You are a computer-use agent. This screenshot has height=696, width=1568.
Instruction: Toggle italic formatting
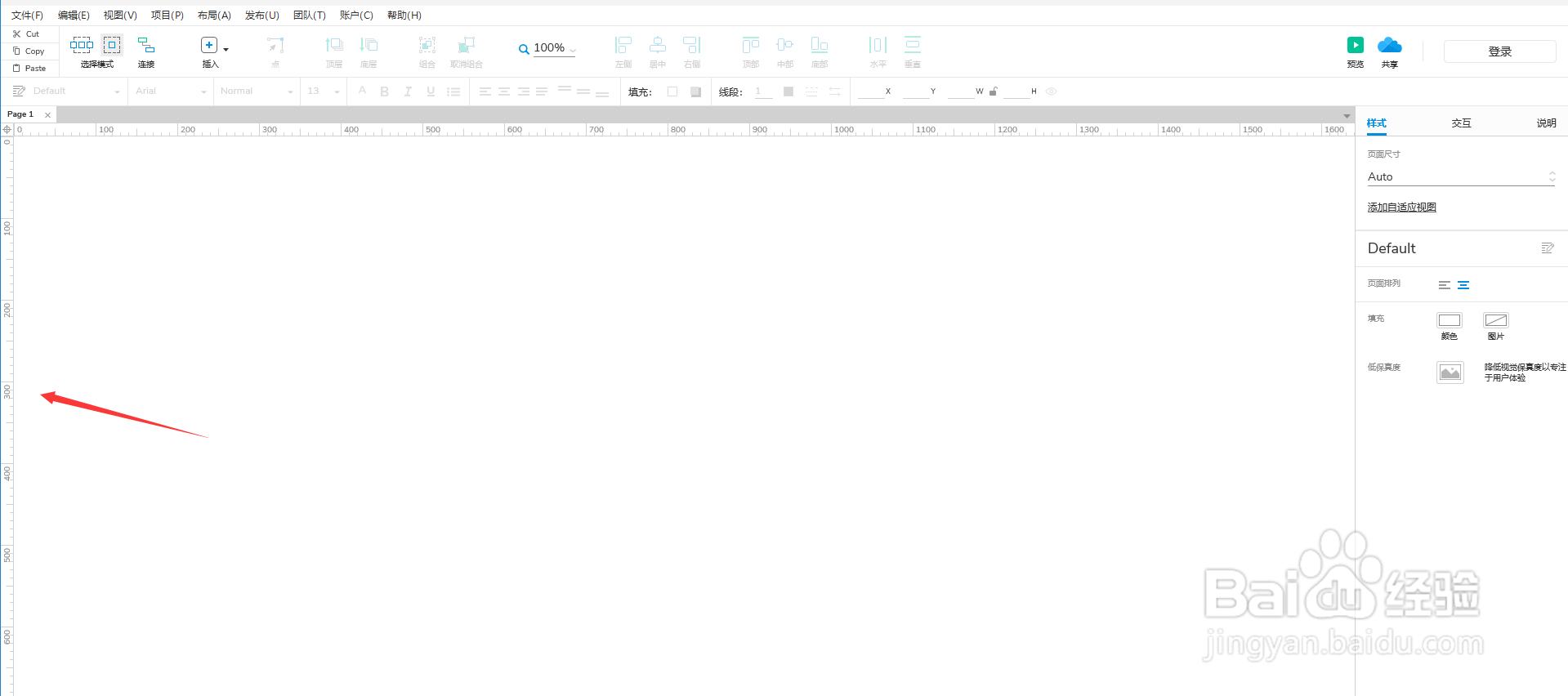pos(408,91)
